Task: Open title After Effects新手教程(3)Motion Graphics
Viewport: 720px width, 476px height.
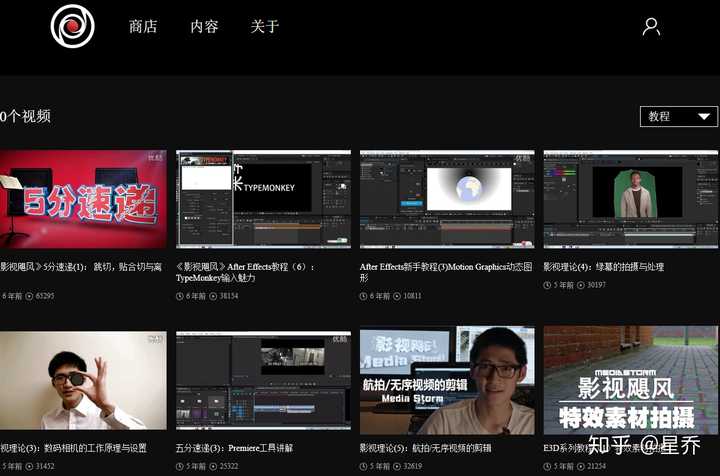Action: click(446, 272)
